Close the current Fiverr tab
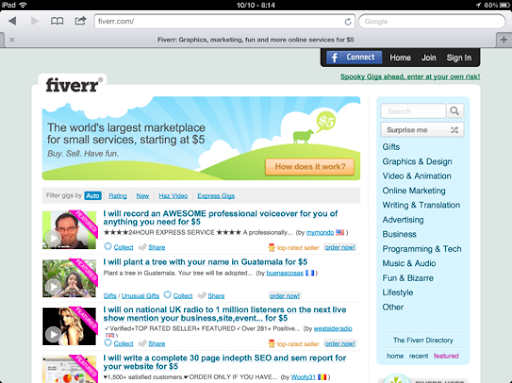Viewport: 512px width, 383px height. [x=12, y=40]
